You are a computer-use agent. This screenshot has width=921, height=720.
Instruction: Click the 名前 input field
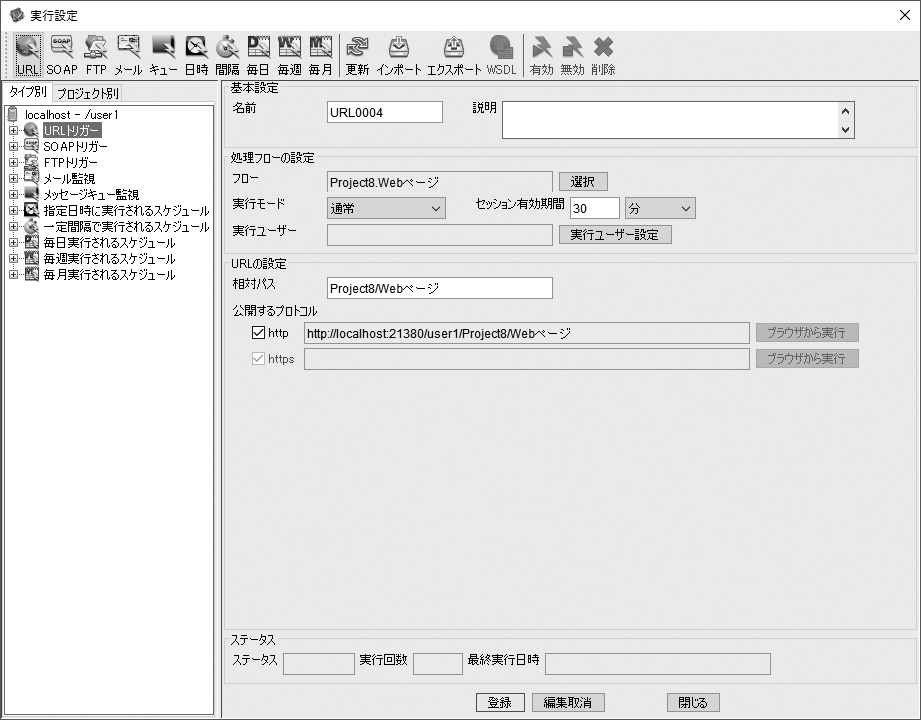385,112
